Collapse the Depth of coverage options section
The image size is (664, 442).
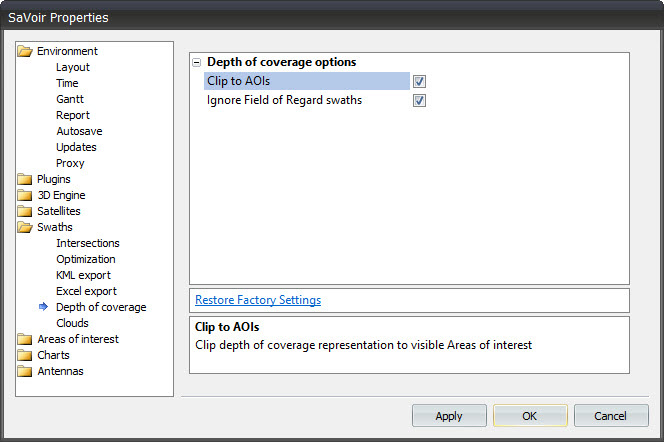coord(197,62)
